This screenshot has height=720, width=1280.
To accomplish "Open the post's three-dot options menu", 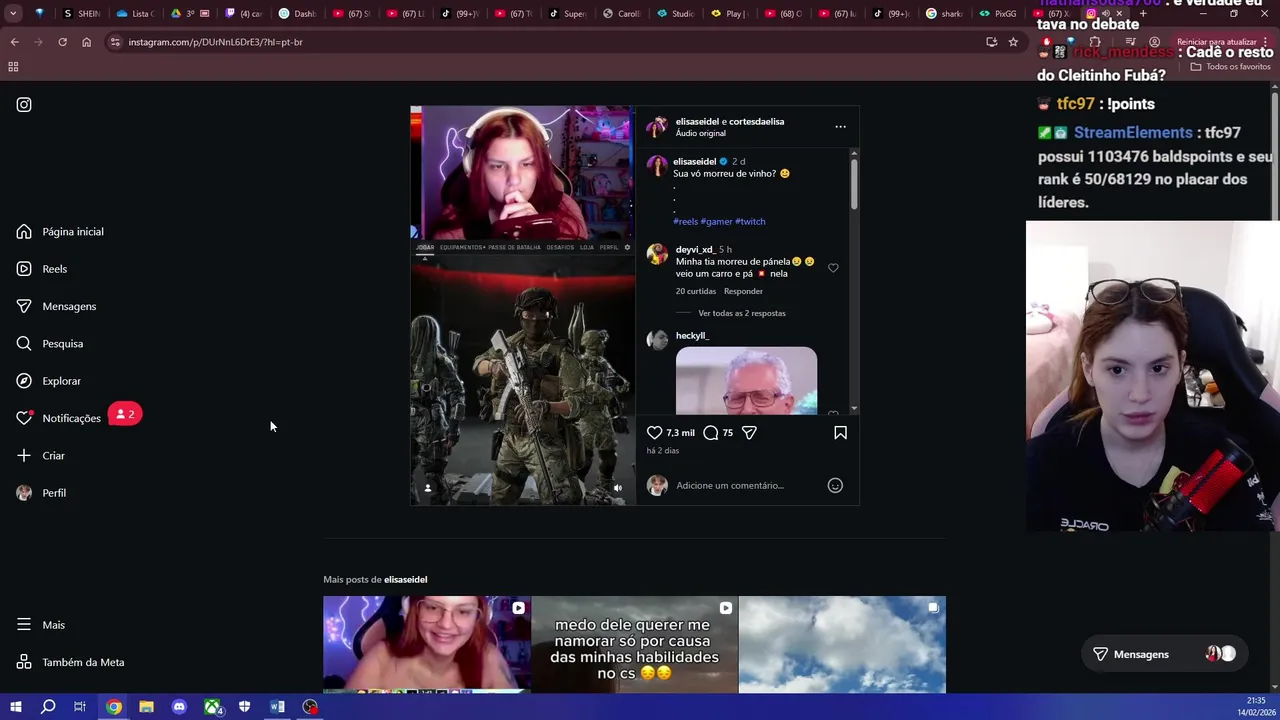I will coord(840,127).
